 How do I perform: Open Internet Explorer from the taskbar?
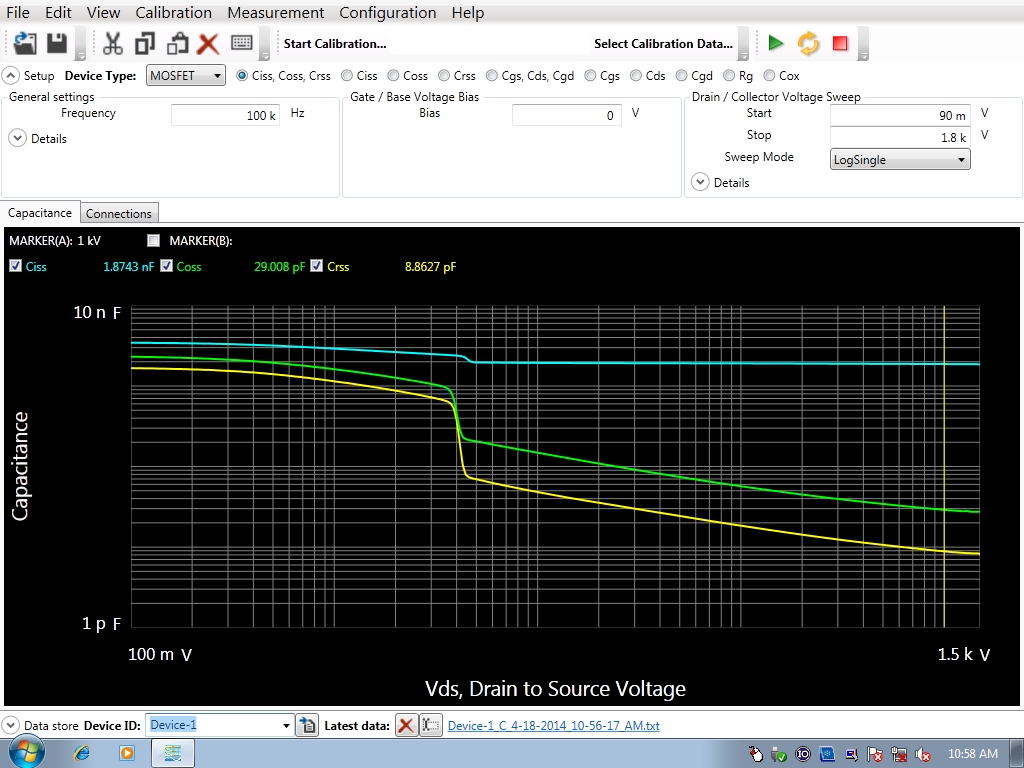point(83,753)
